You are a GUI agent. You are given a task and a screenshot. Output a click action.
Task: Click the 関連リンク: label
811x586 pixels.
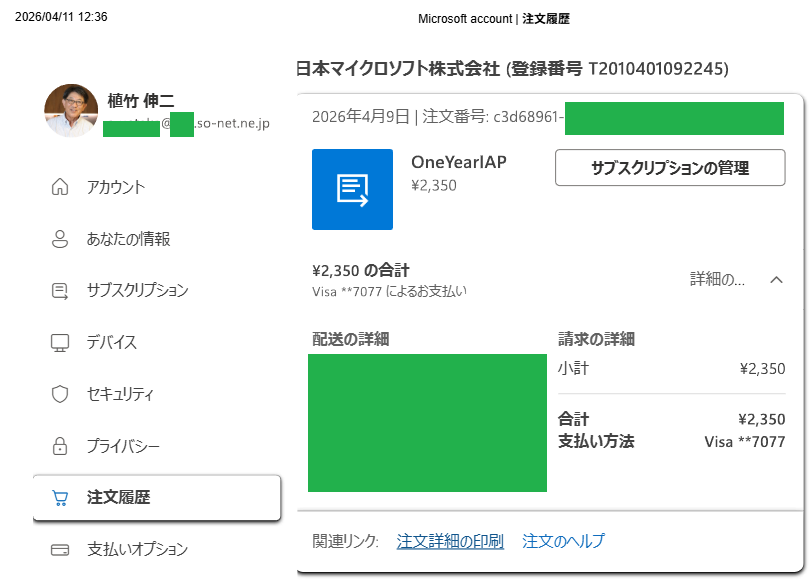point(346,541)
